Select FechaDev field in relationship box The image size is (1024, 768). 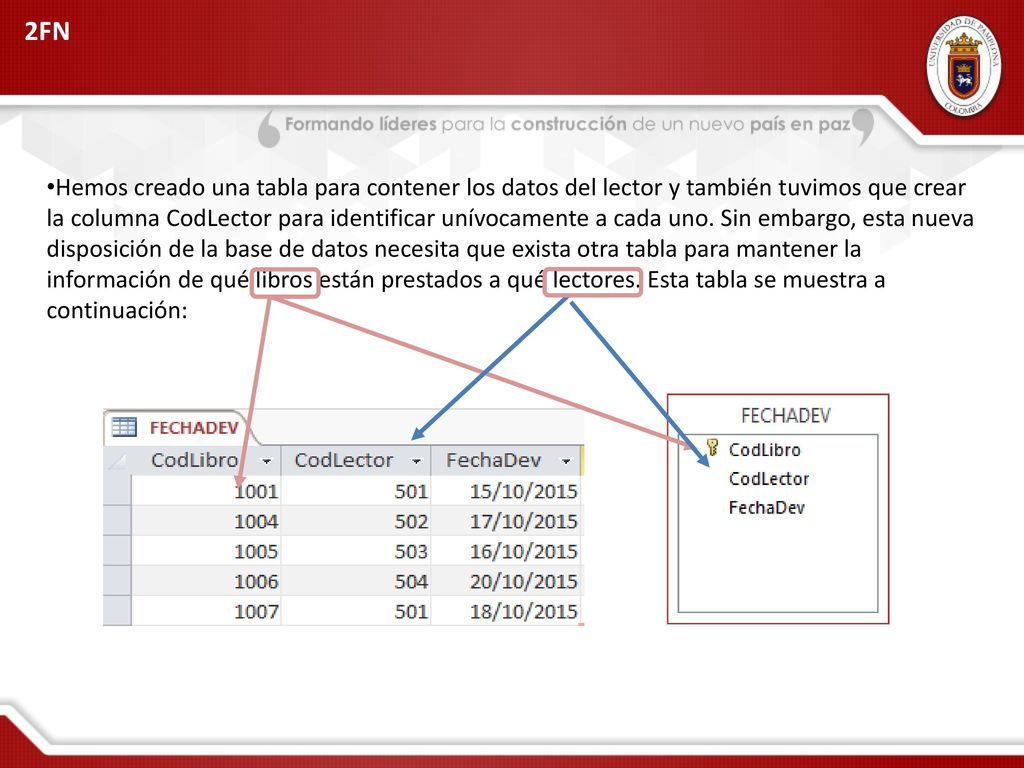(x=767, y=507)
